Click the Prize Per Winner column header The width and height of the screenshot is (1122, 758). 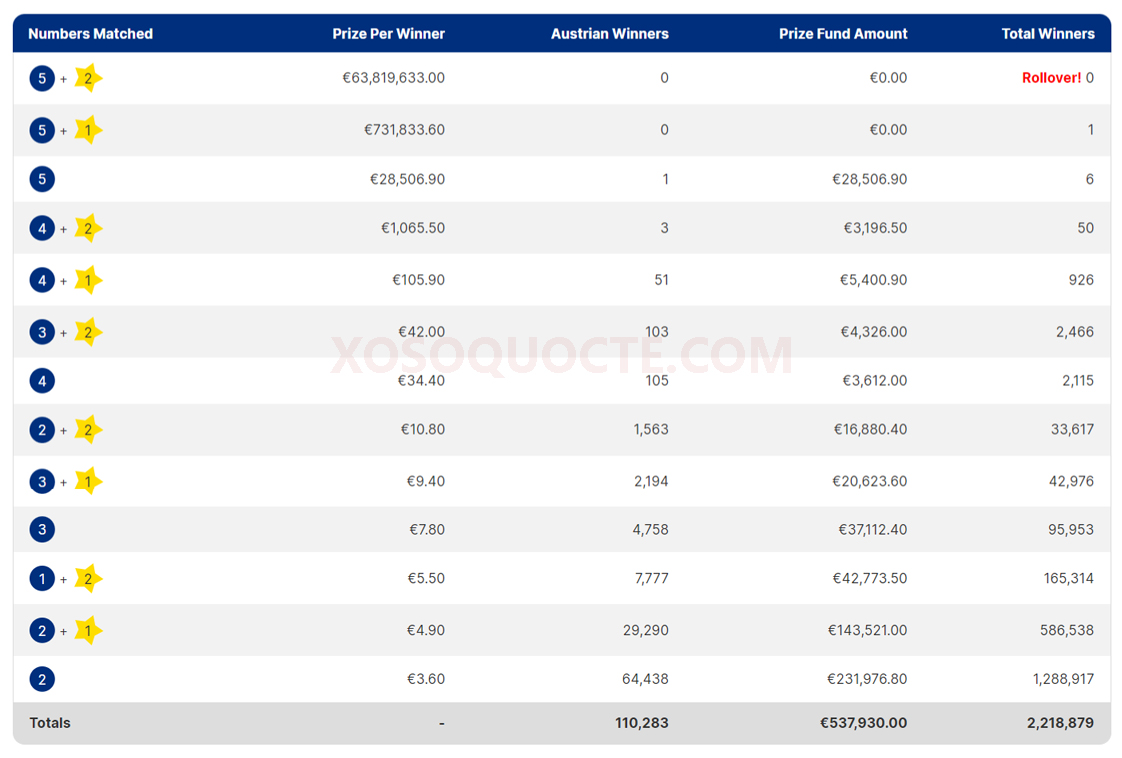388,34
